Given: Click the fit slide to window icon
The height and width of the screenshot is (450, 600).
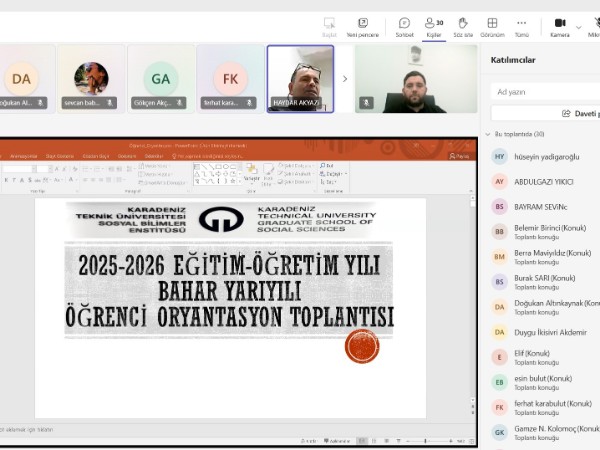Looking at the screenshot, I should [x=471, y=441].
